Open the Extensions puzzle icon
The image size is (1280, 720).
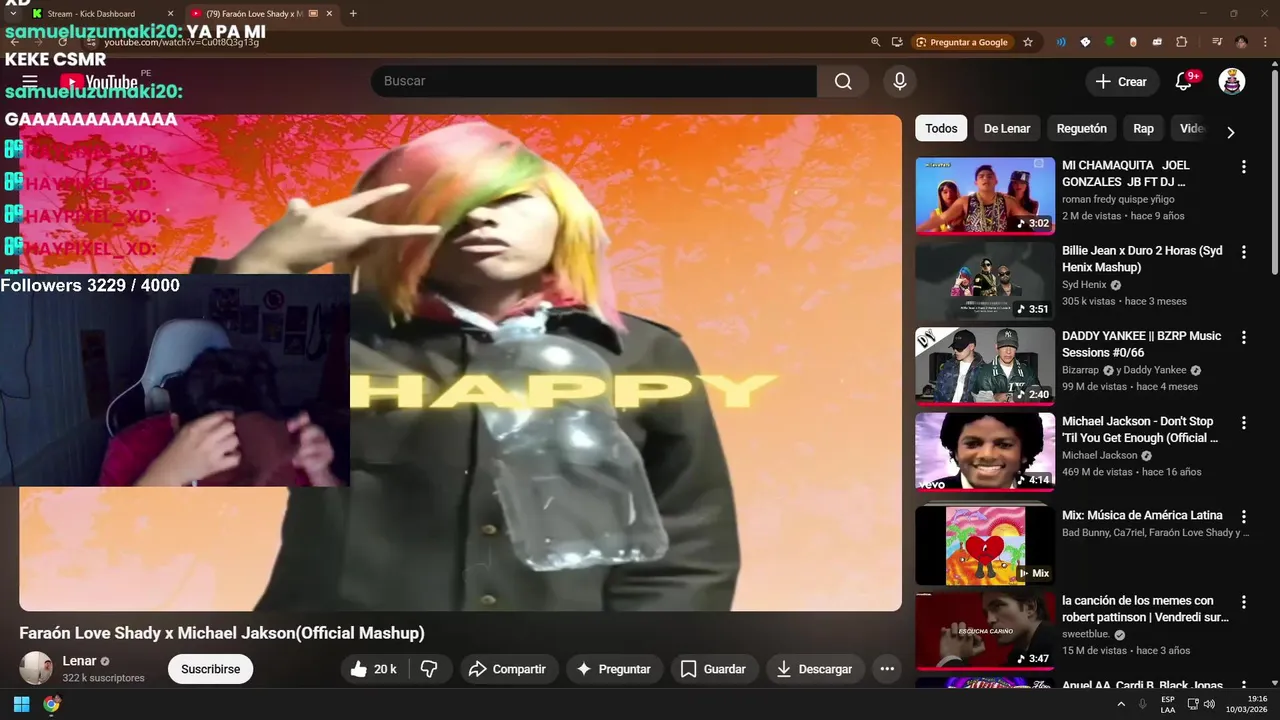click(1182, 42)
